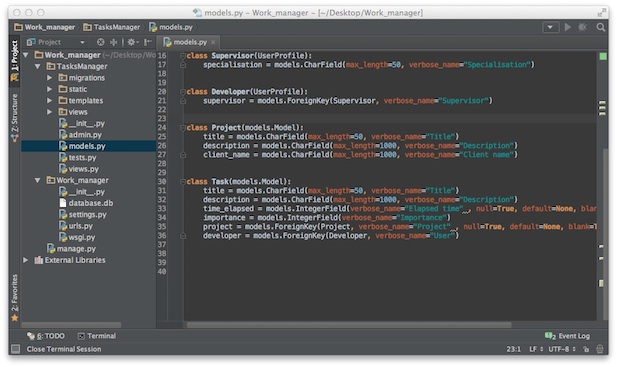Toggle read-only lock icon in status bar
The height and width of the screenshot is (367, 617).
pyautogui.click(x=586, y=349)
